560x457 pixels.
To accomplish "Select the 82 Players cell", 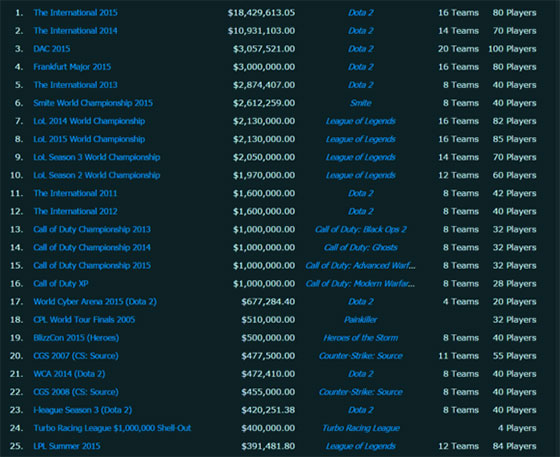I will (x=514, y=121).
